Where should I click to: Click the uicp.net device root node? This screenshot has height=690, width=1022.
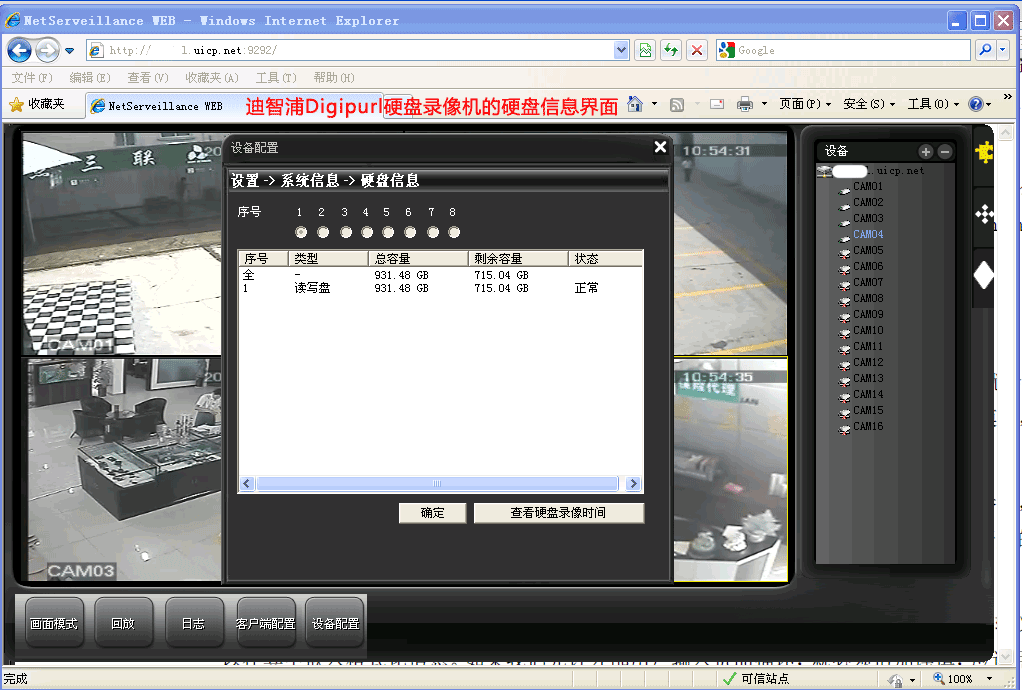pos(870,171)
